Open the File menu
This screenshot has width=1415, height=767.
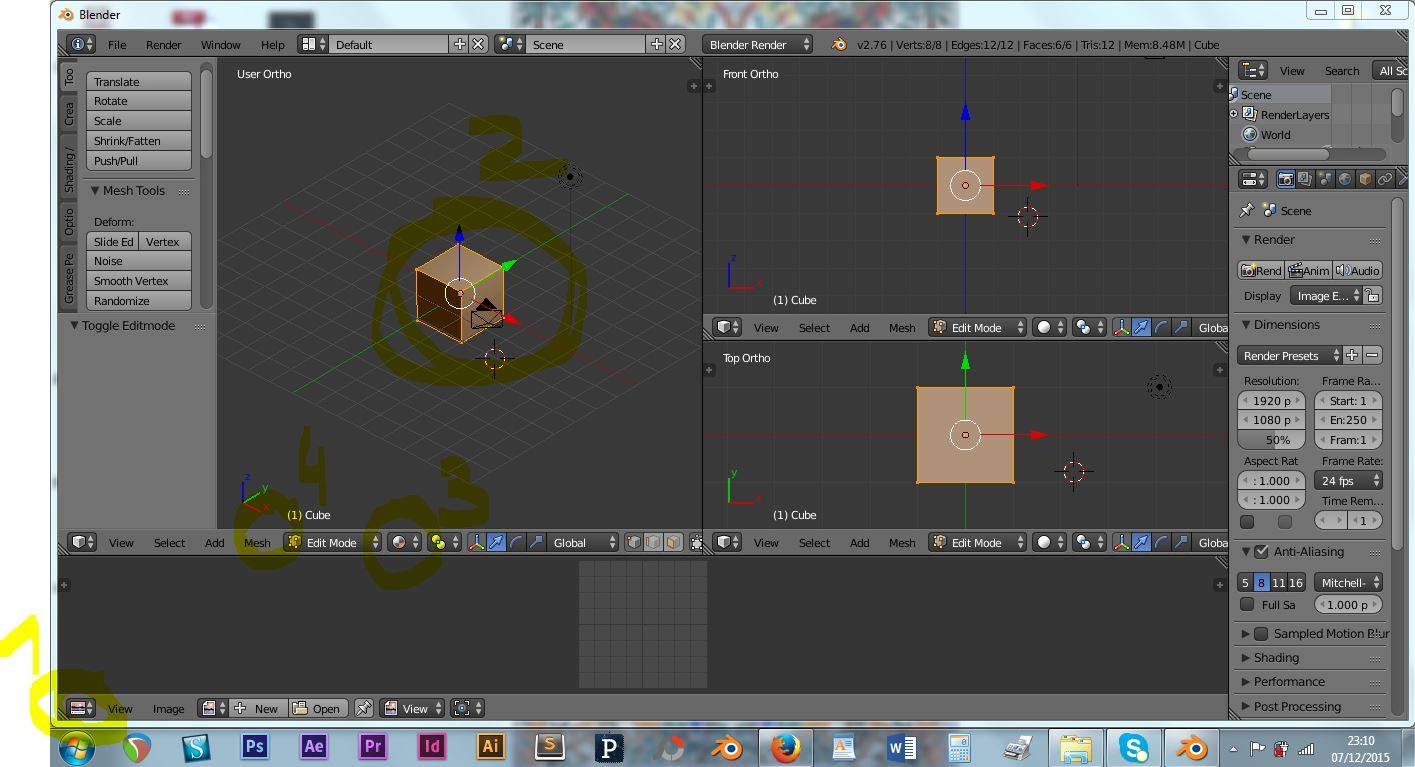tap(117, 44)
